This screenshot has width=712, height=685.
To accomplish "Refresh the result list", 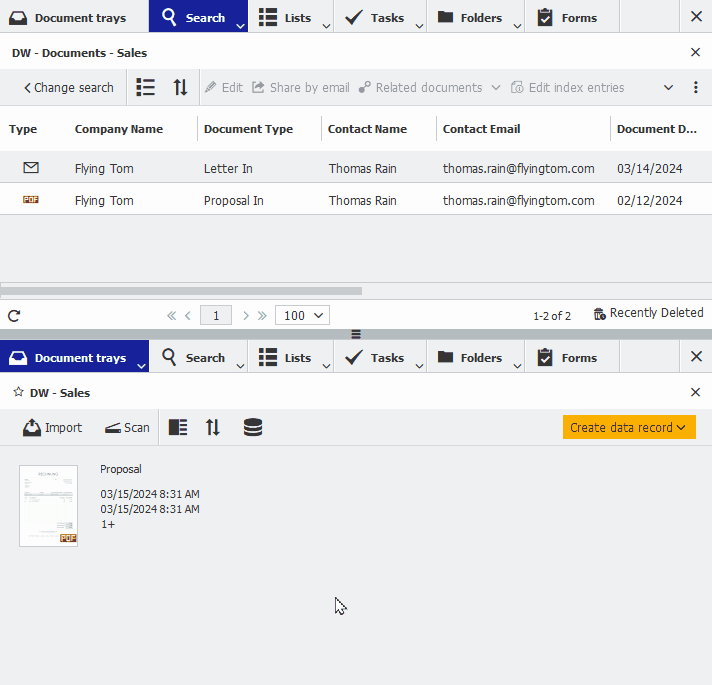I will pos(14,315).
